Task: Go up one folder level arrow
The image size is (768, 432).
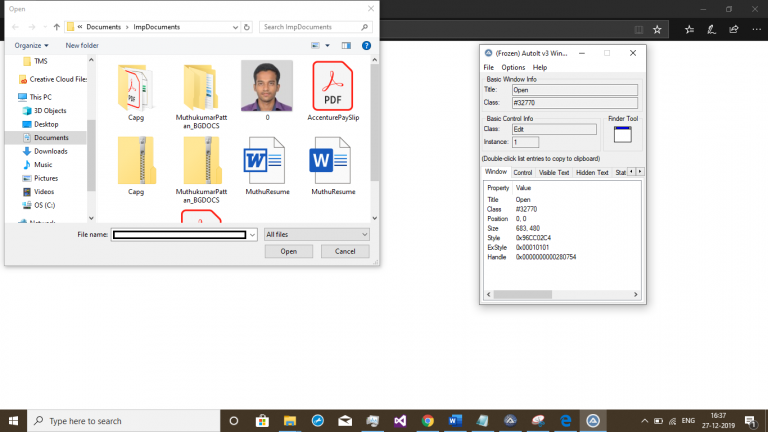Action: [57, 27]
